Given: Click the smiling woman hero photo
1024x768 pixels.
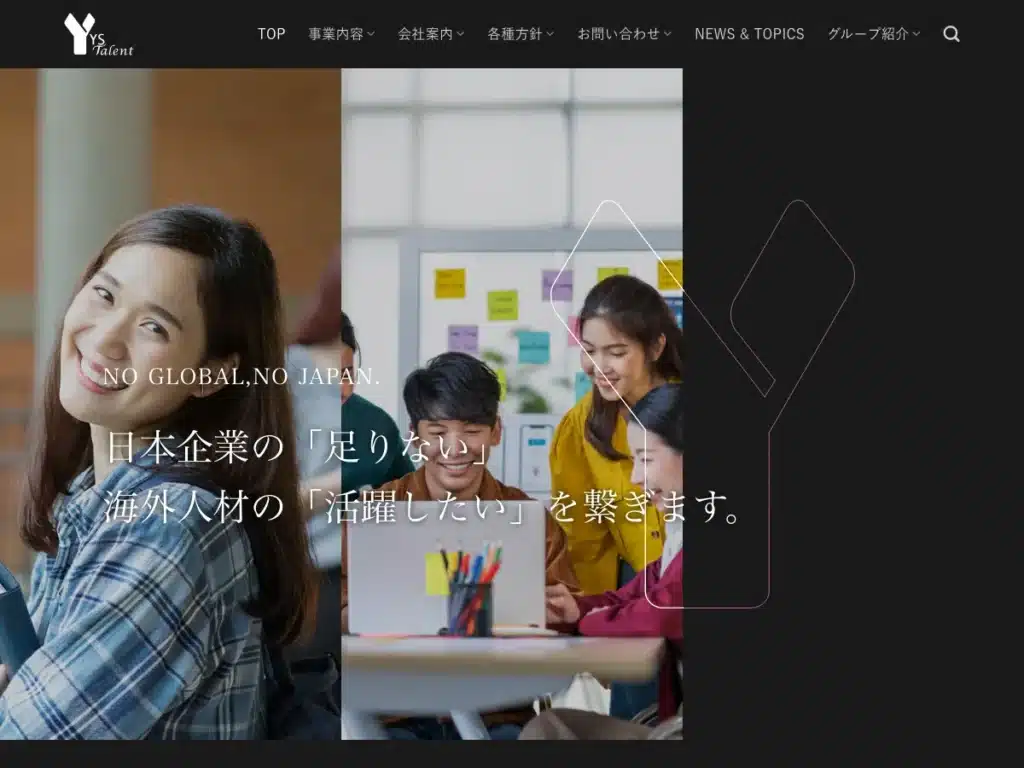Looking at the screenshot, I should tap(170, 404).
